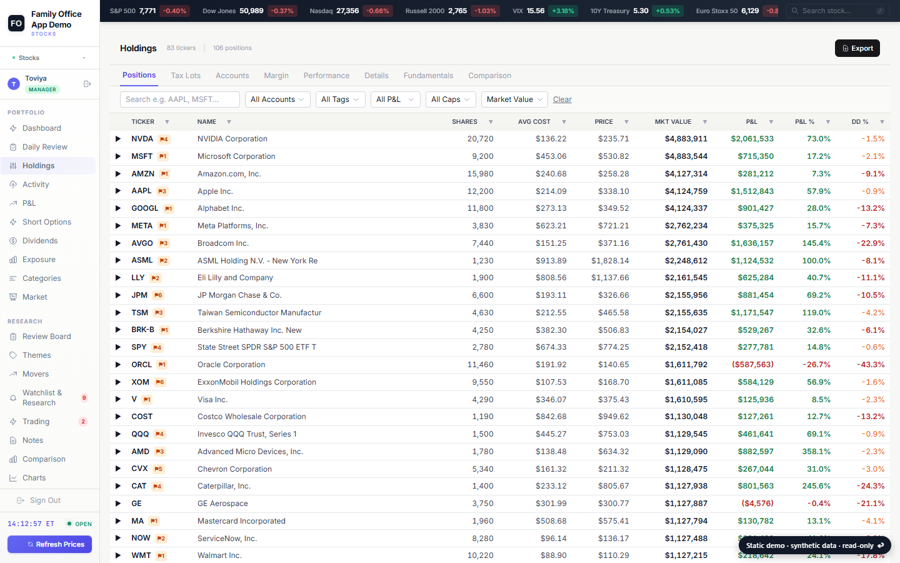
Task: Open the Themes sidebar icon
Action: pos(13,355)
